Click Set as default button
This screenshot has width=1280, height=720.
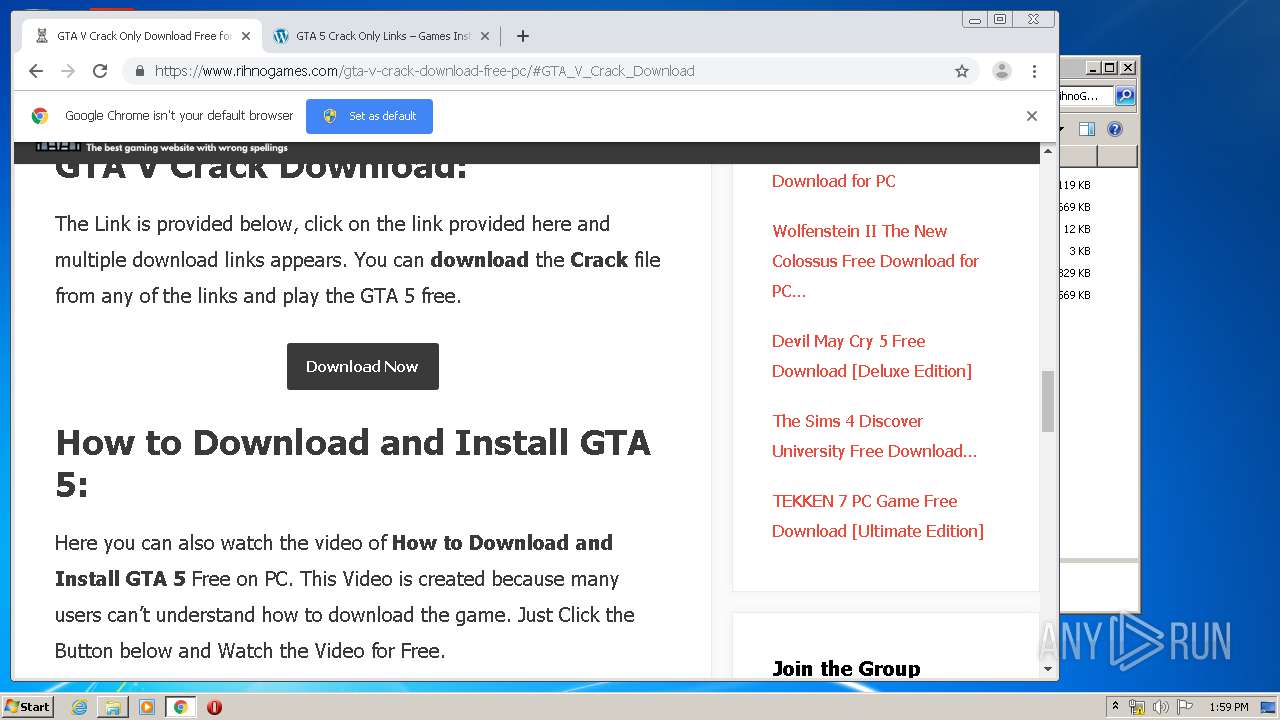click(x=369, y=116)
